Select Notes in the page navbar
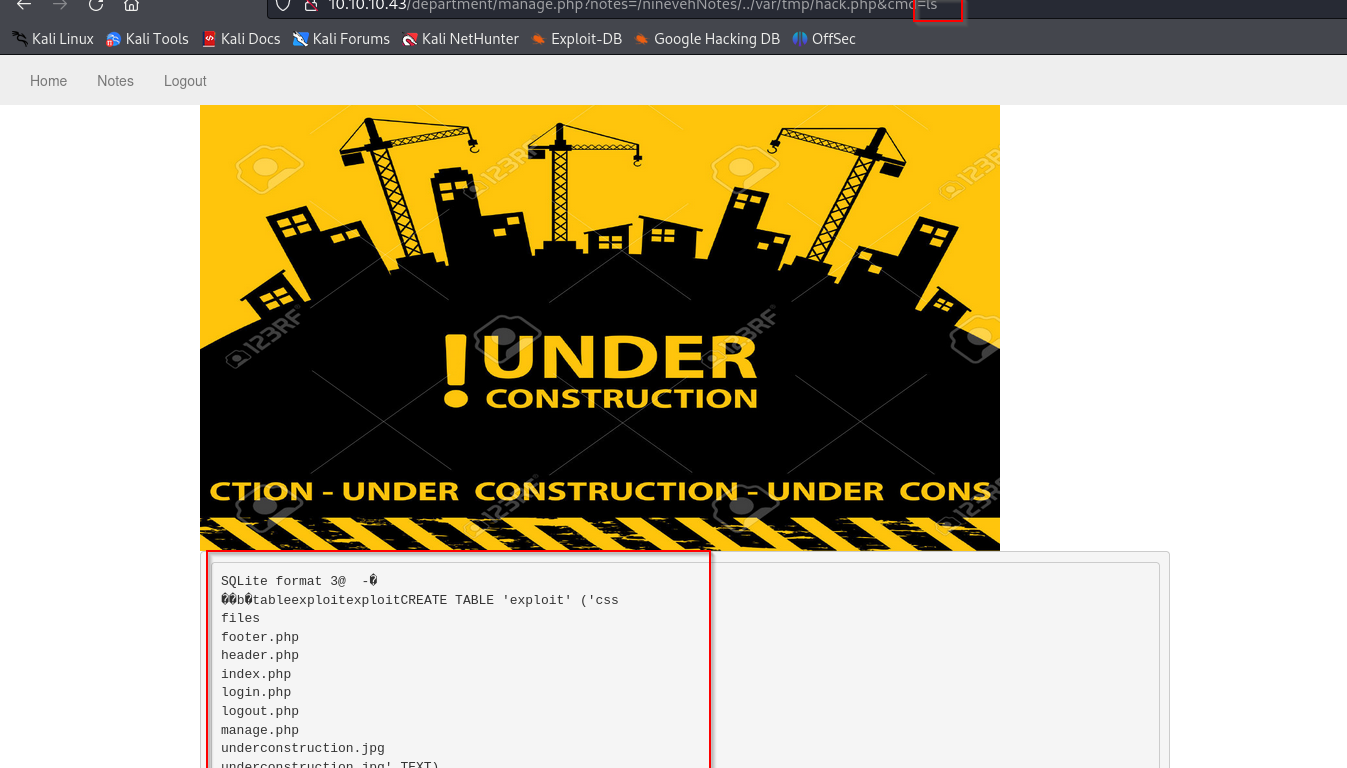The height and width of the screenshot is (768, 1347). tap(115, 81)
